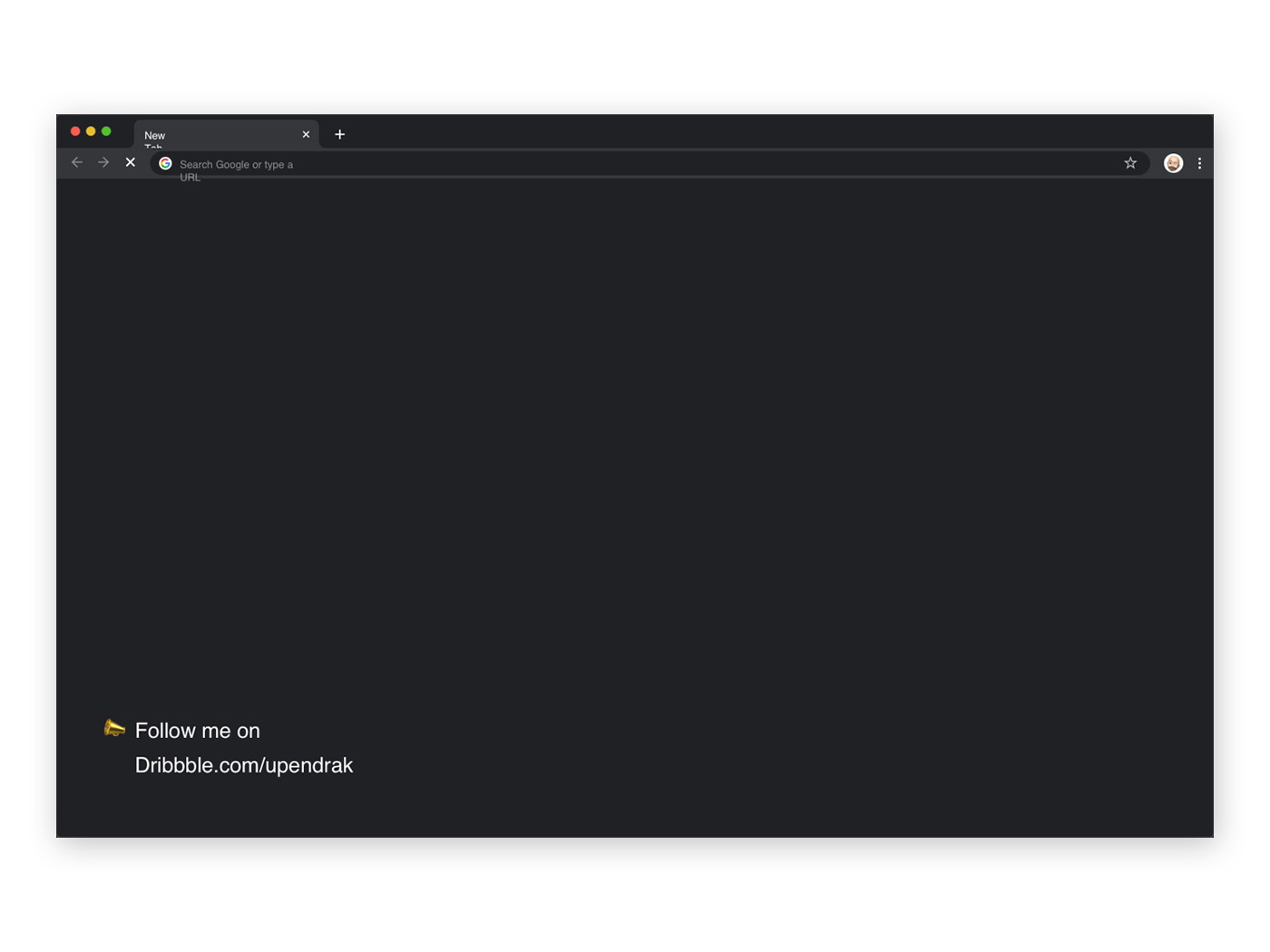Click the "Follow me on" text
The height and width of the screenshot is (952, 1270).
point(198,731)
